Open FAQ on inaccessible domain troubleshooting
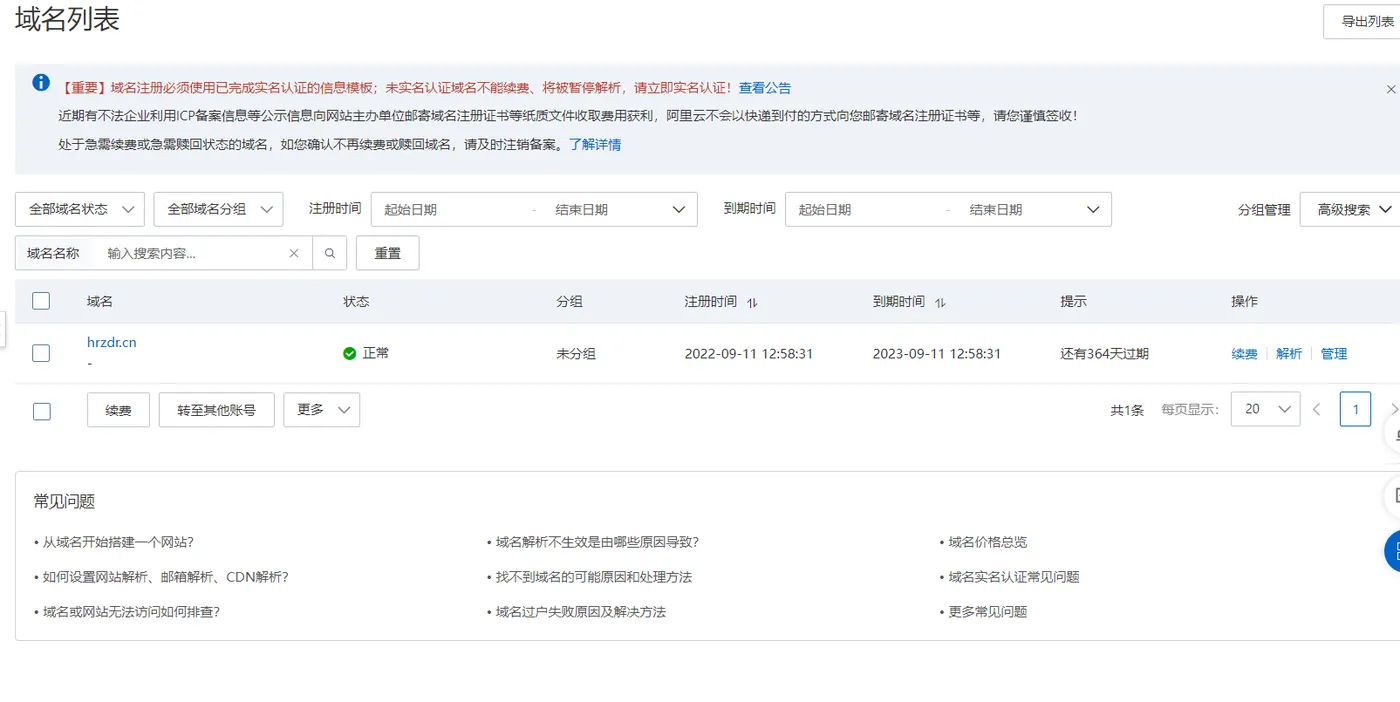The width and height of the screenshot is (1400, 702). (131, 611)
